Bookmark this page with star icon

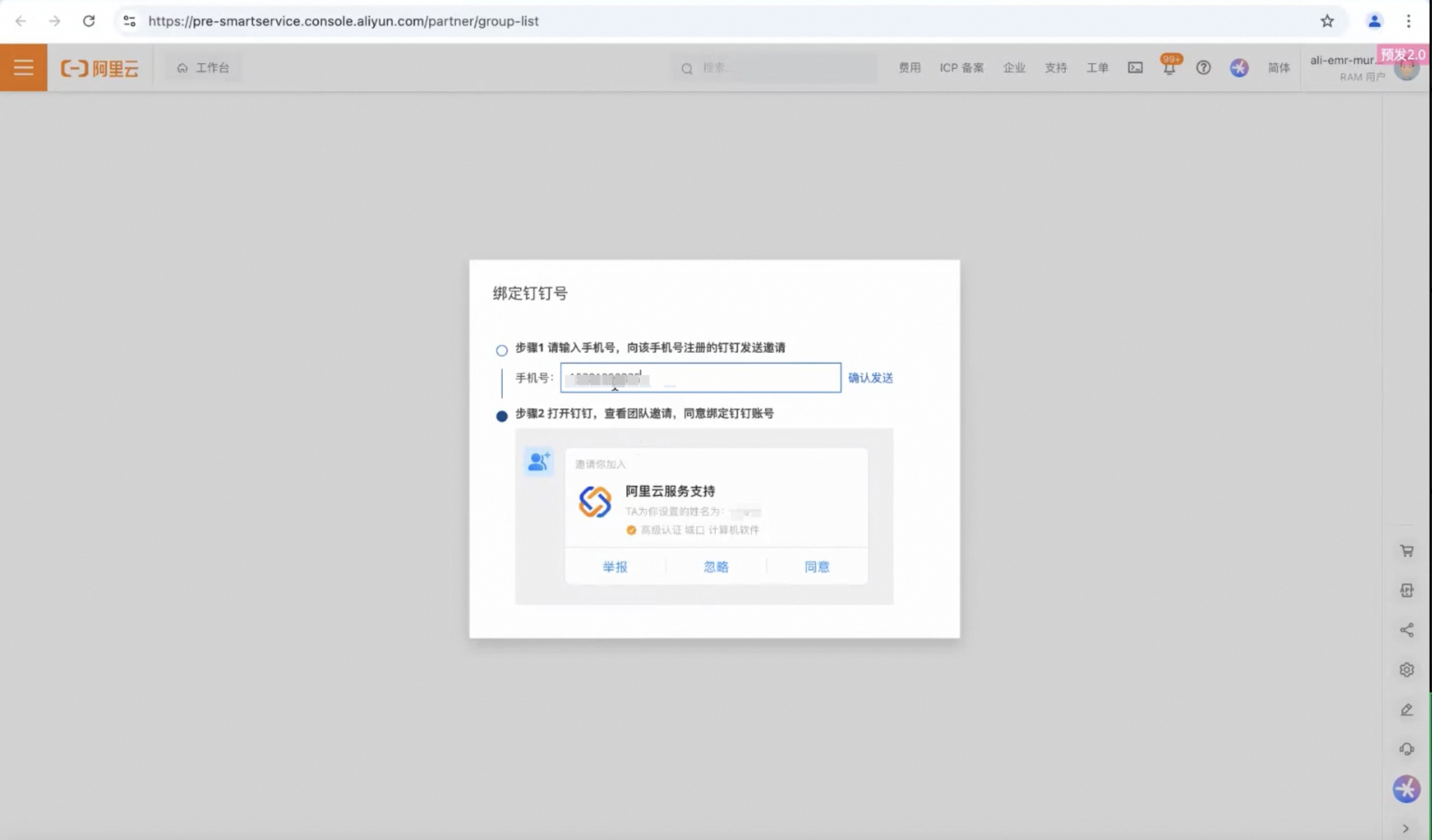click(1327, 21)
